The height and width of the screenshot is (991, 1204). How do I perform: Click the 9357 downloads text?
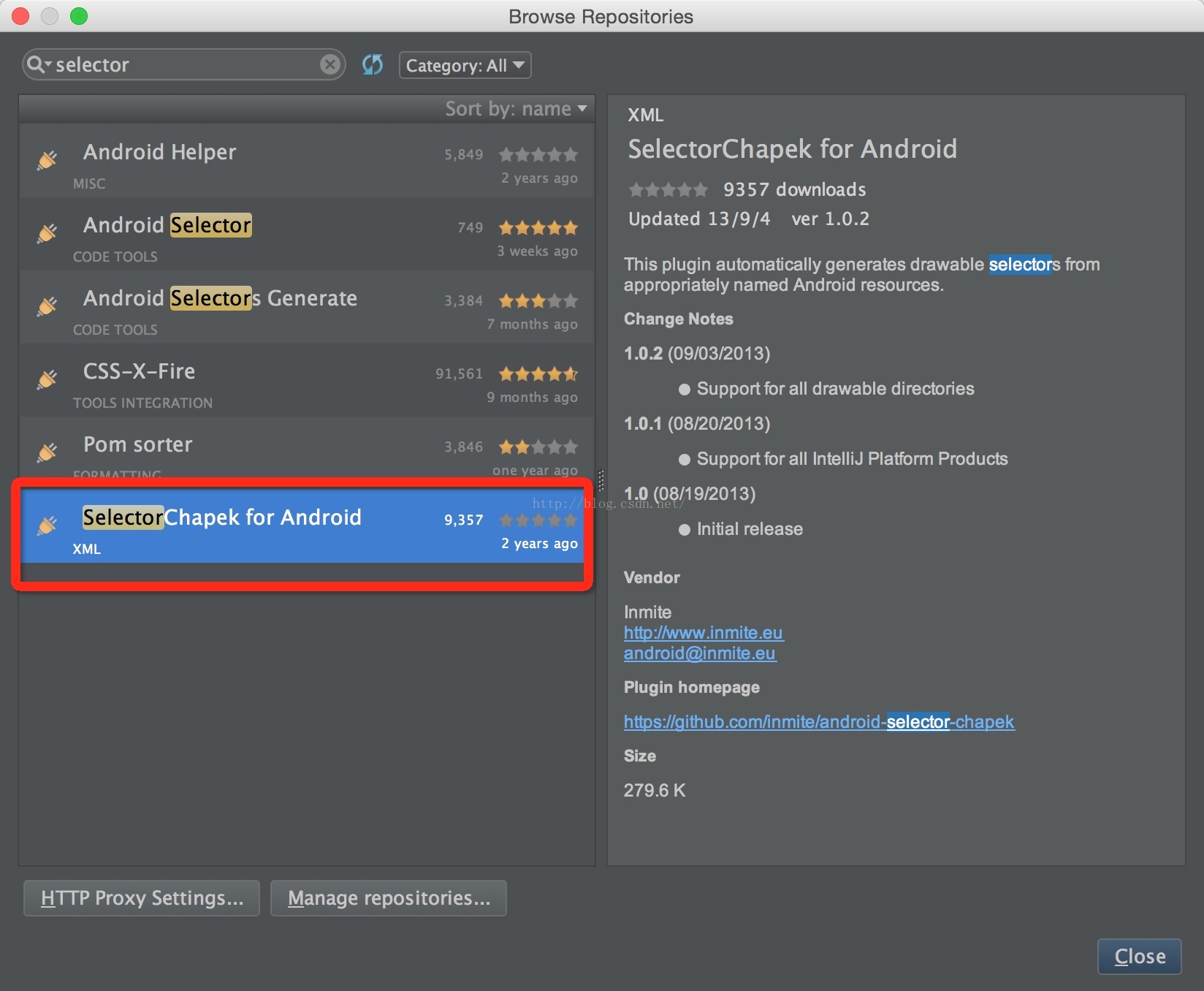pos(795,190)
